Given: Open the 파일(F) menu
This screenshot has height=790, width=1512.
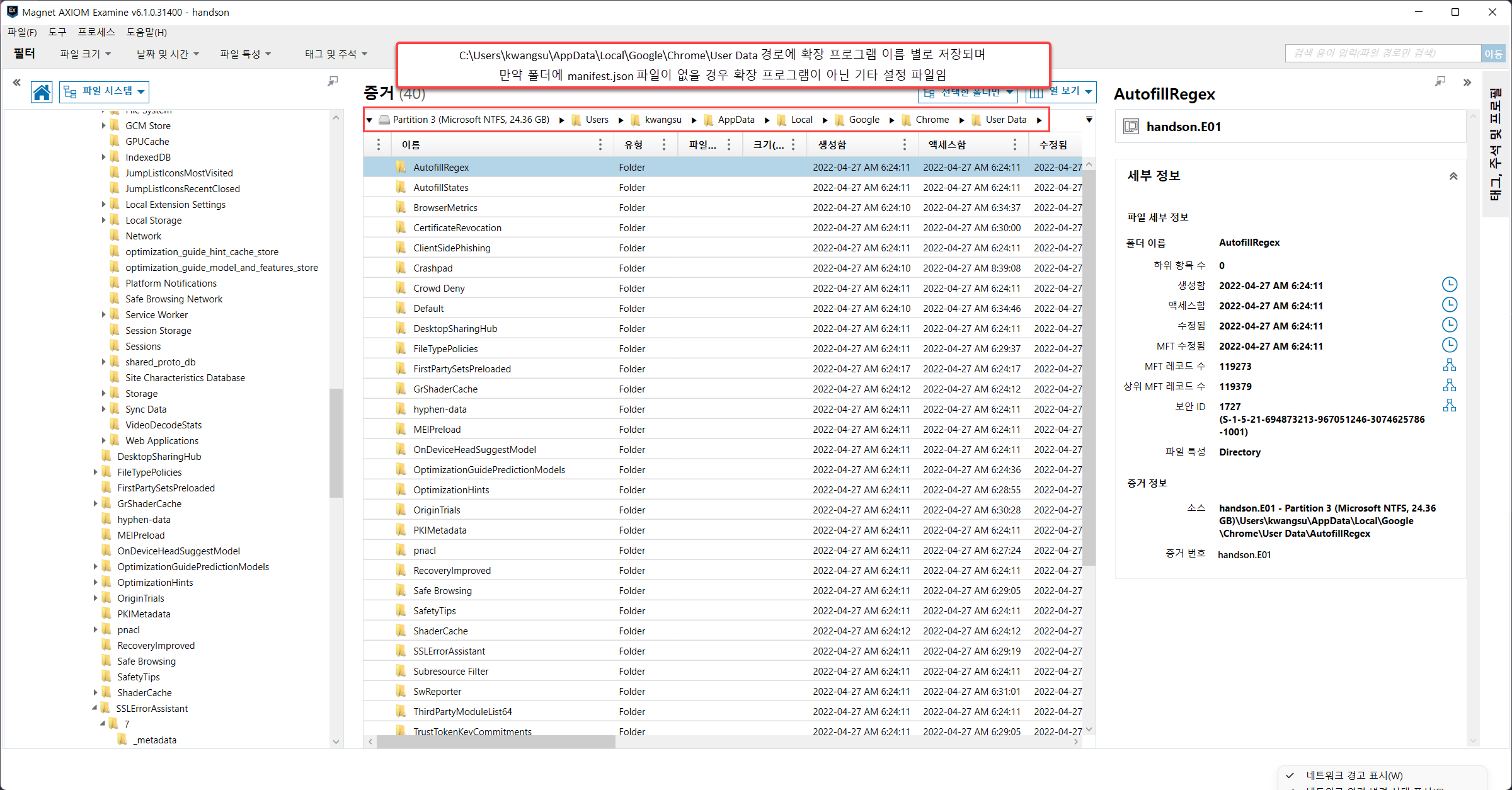Looking at the screenshot, I should coord(22,32).
